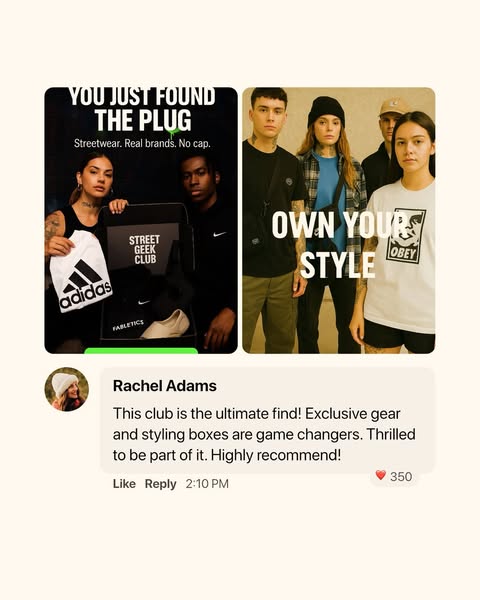Click the Adidas logo on the white bag
The image size is (480, 600).
click(x=86, y=285)
